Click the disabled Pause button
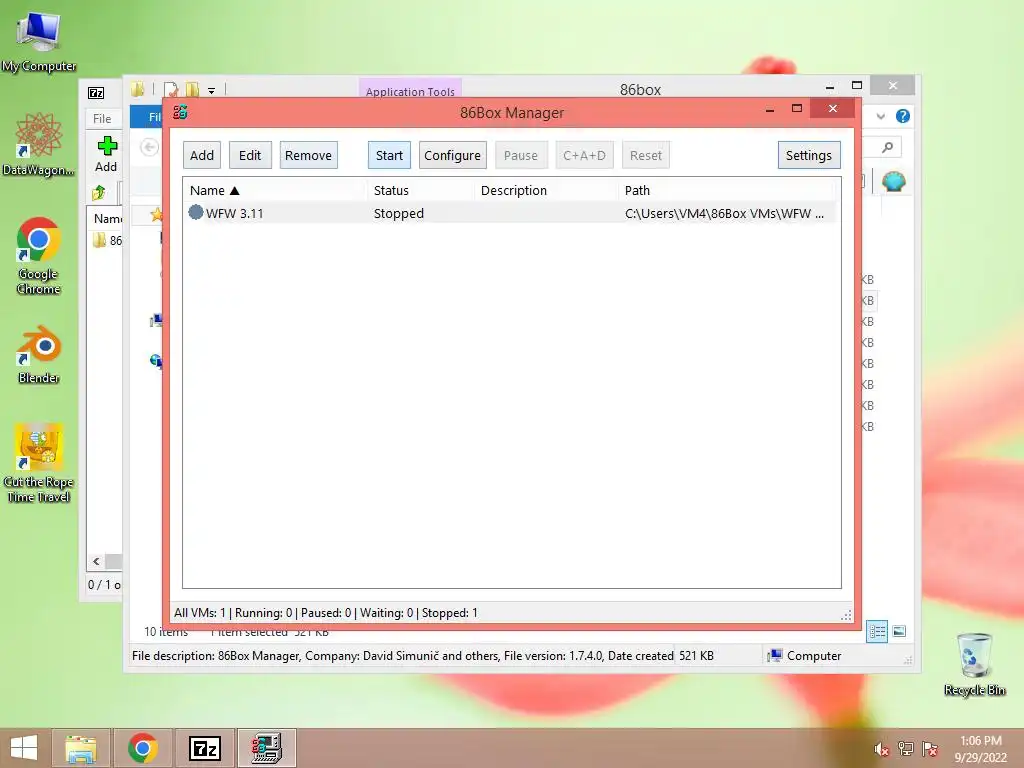 click(520, 155)
